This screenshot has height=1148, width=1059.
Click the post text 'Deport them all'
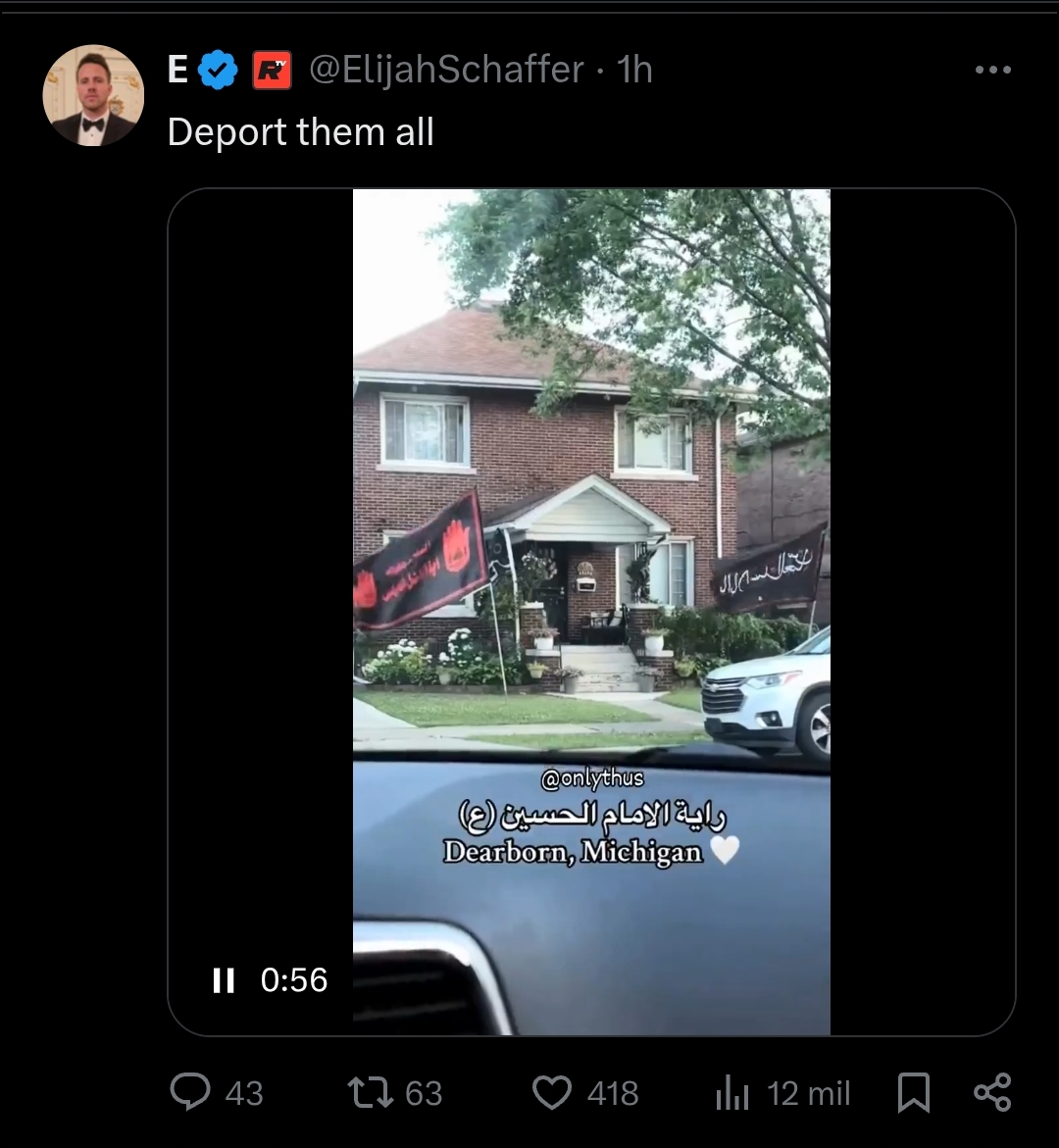[301, 132]
